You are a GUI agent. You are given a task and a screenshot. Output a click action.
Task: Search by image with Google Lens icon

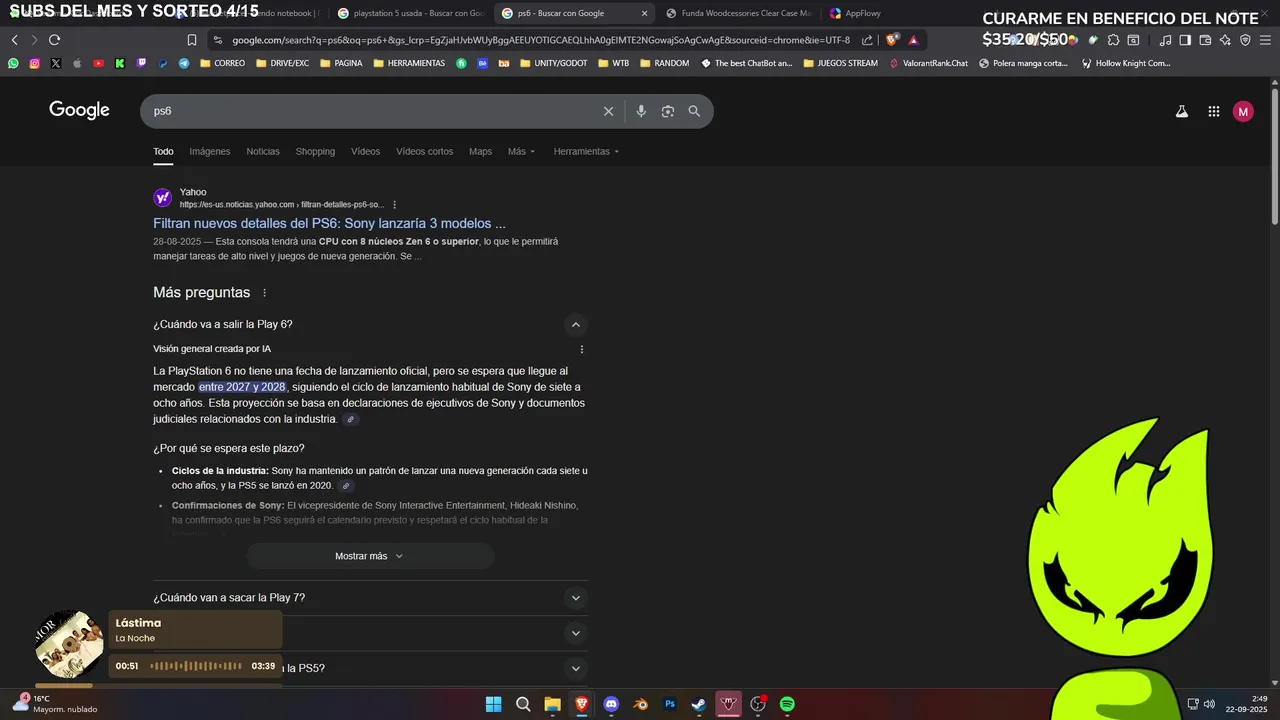(668, 111)
